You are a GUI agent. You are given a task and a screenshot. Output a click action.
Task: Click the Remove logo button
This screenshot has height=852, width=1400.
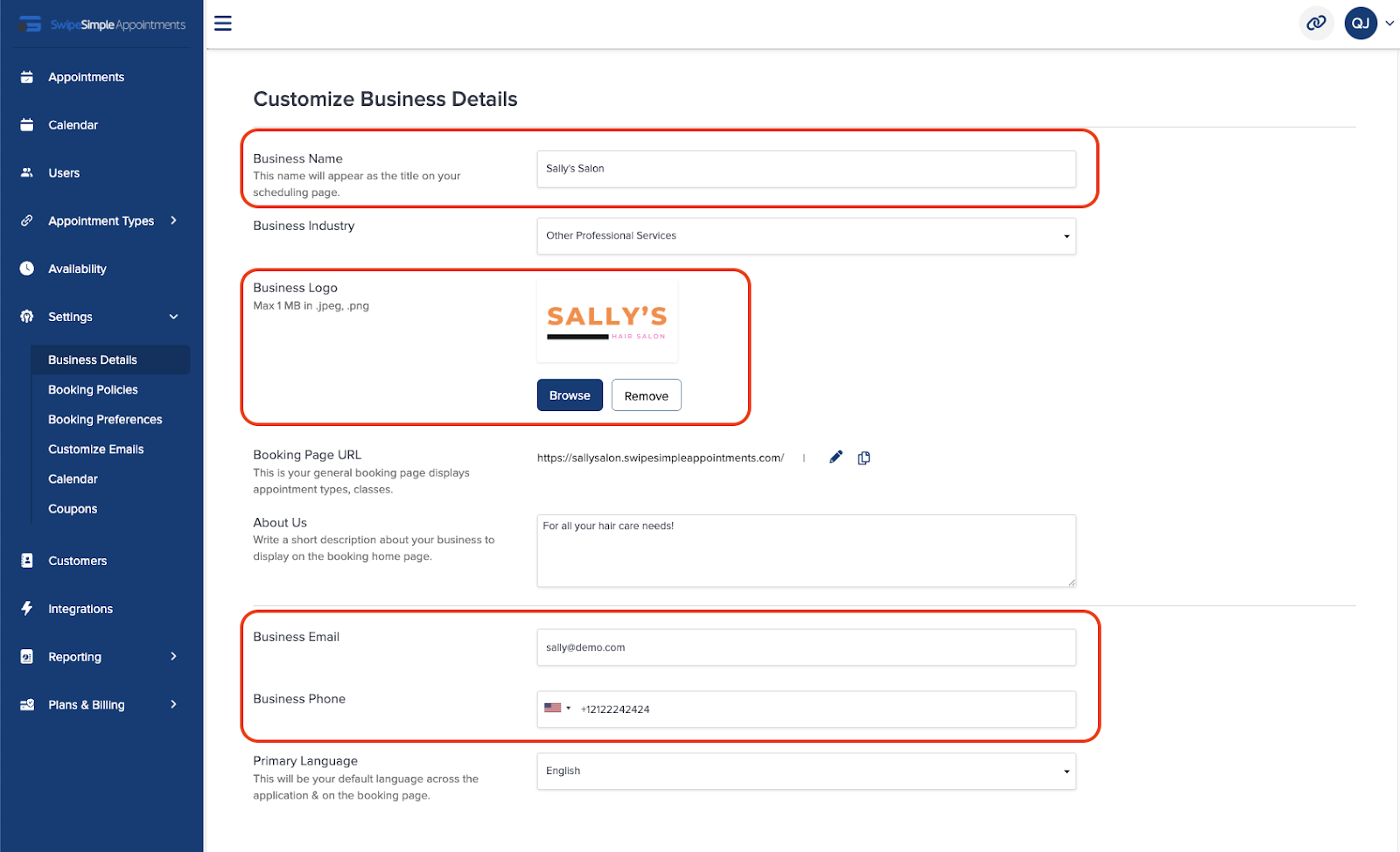click(647, 395)
